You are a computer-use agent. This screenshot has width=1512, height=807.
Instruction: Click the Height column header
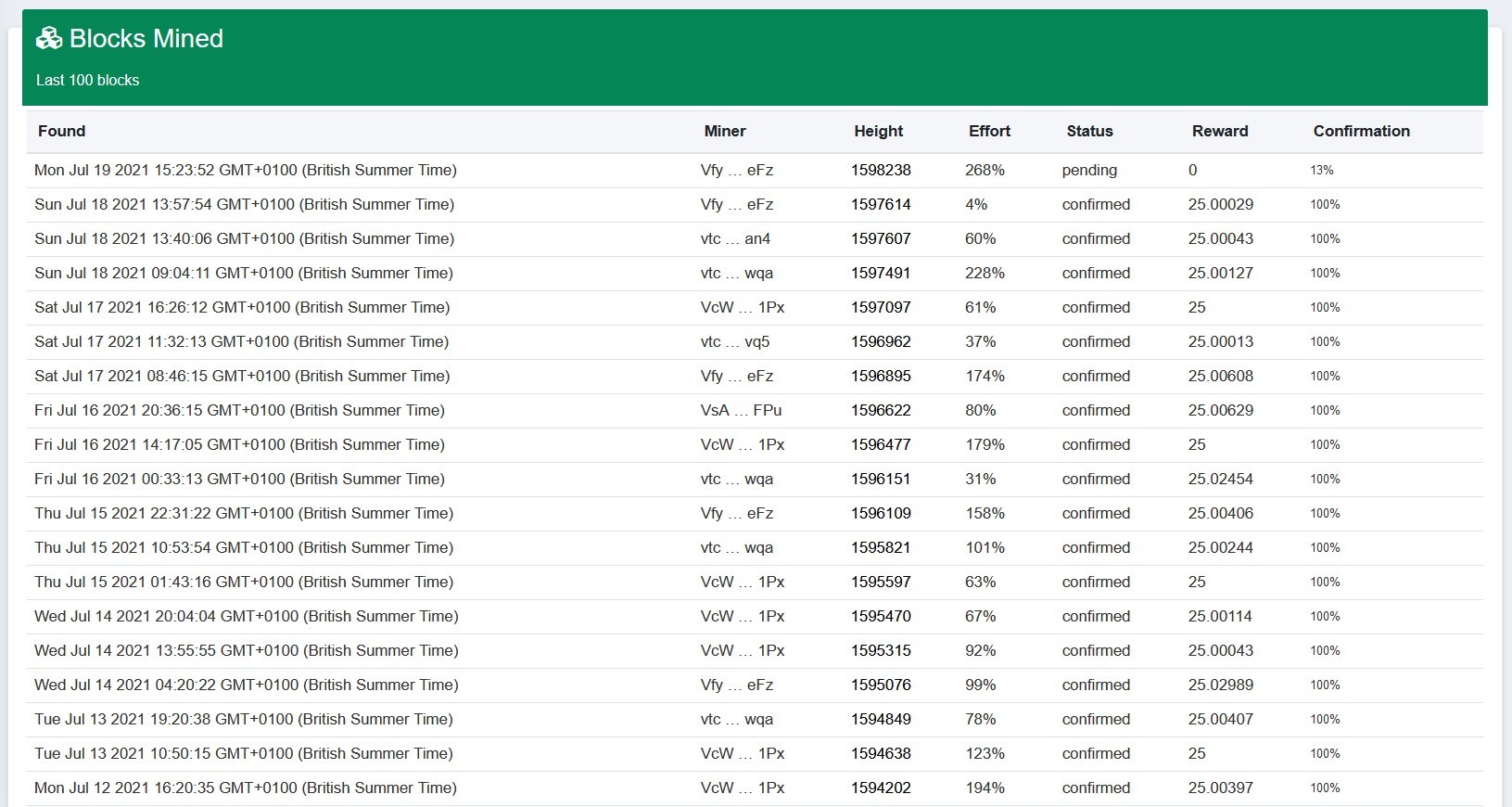point(878,131)
